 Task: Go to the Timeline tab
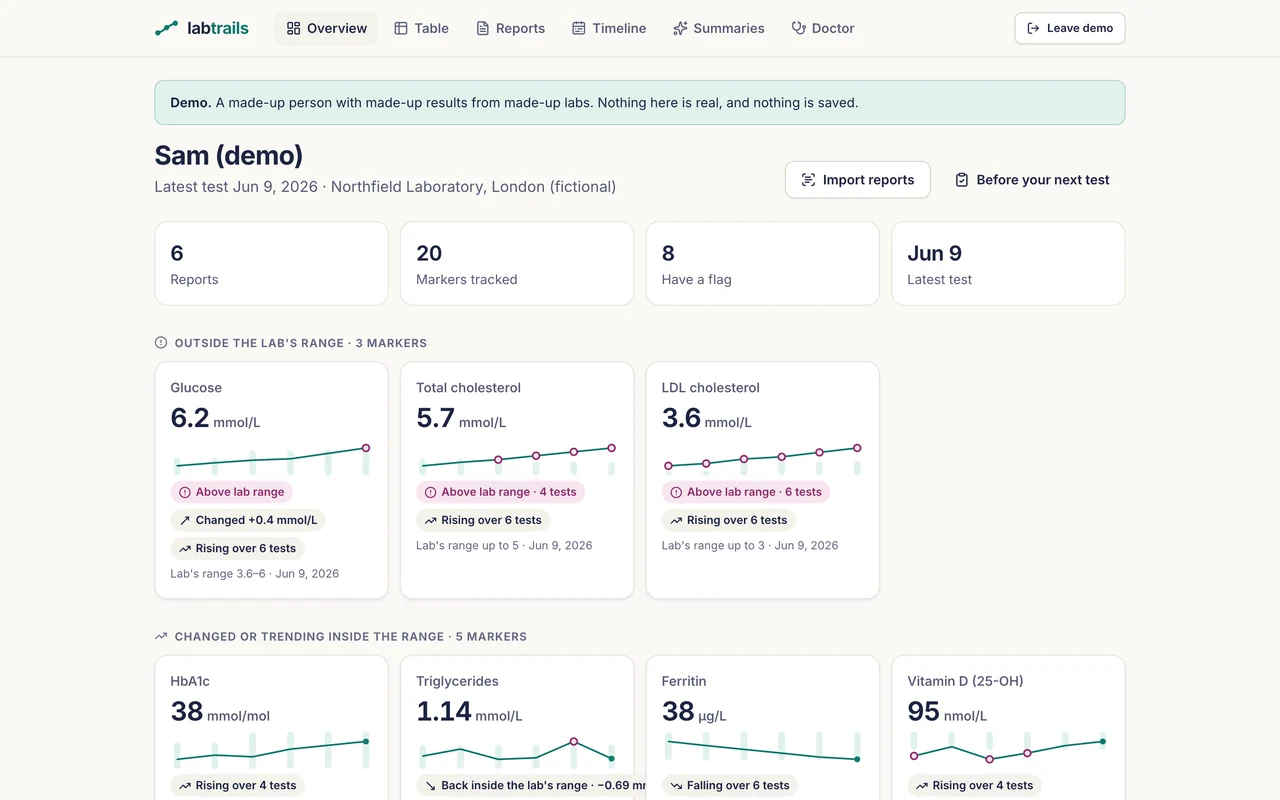(x=609, y=28)
